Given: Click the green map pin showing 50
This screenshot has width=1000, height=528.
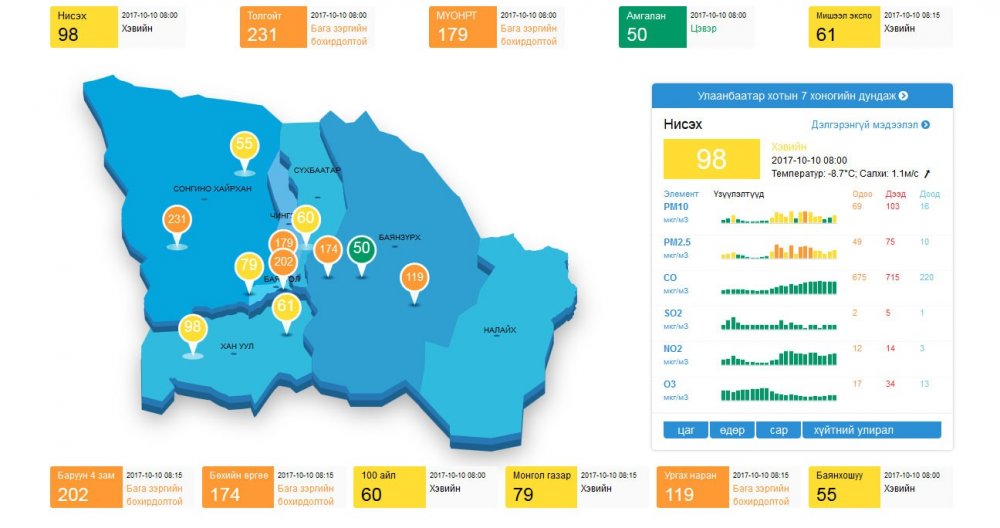Looking at the screenshot, I should (x=361, y=248).
